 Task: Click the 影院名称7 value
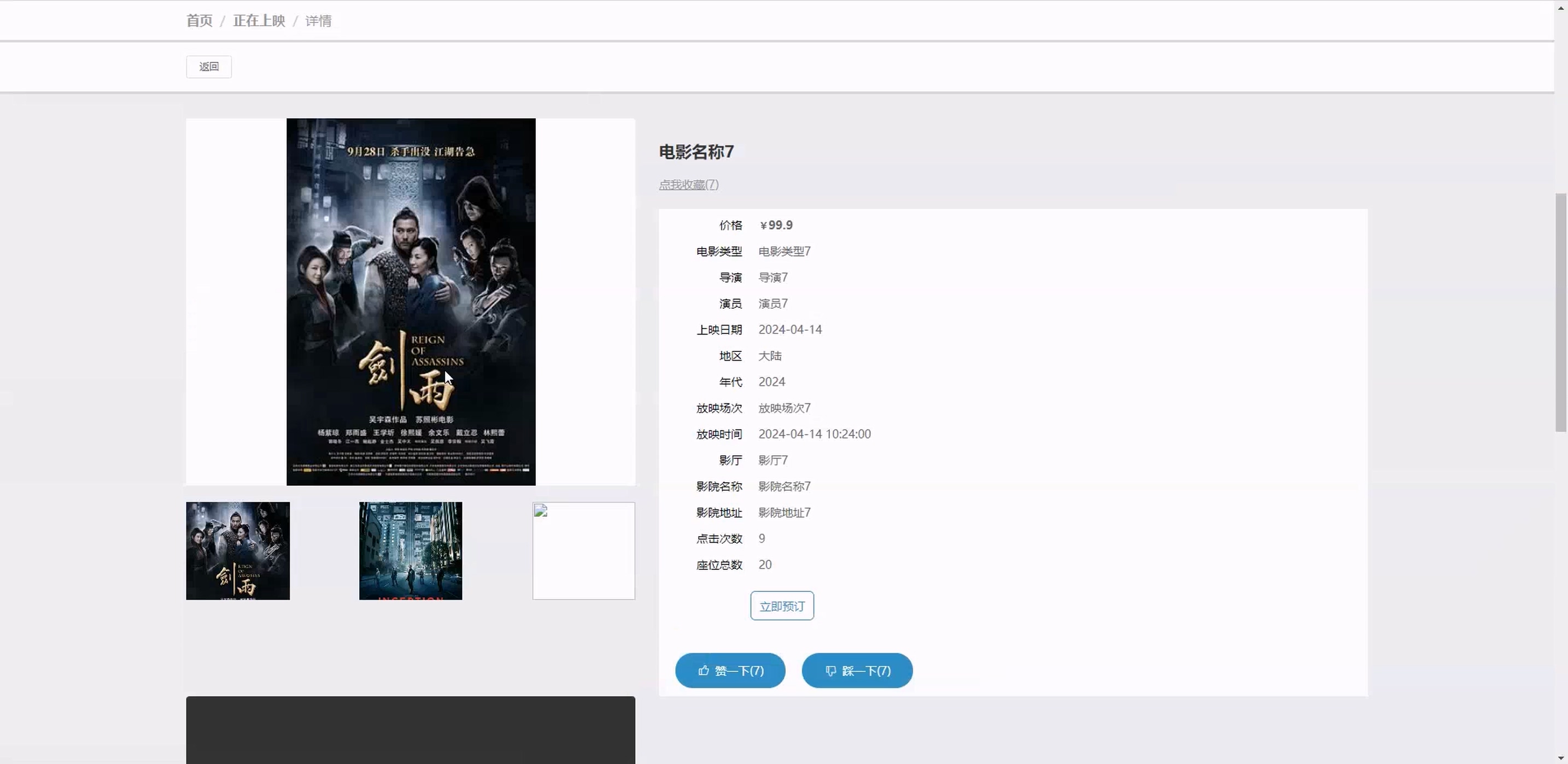coord(784,486)
